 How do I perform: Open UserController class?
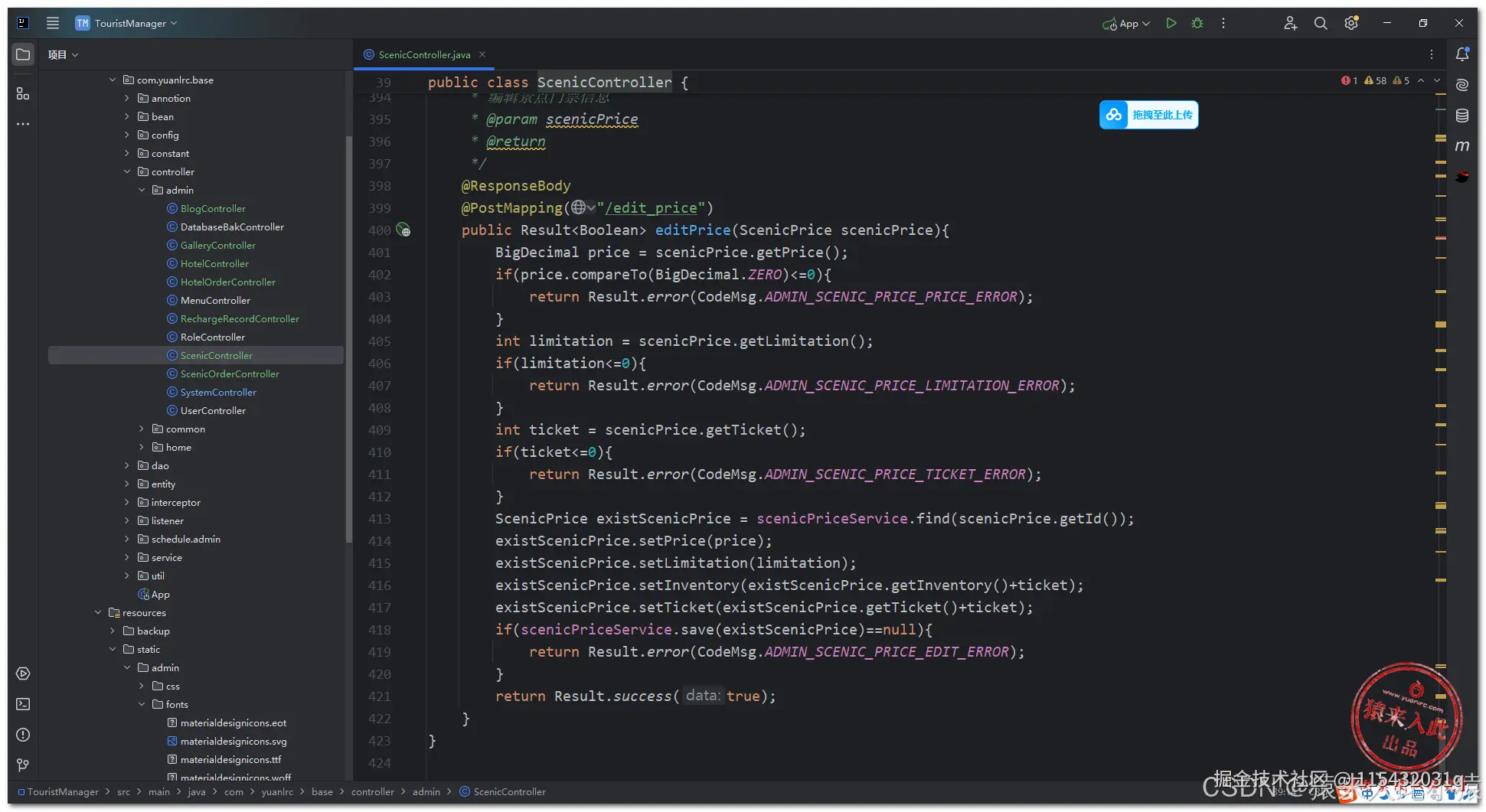pyautogui.click(x=213, y=410)
